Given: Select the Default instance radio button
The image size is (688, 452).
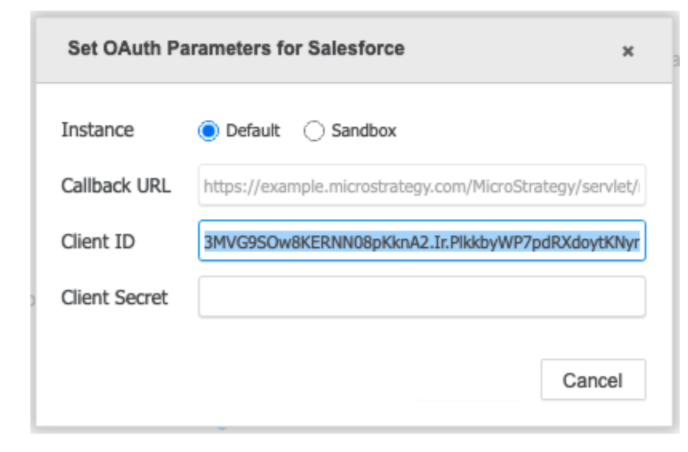Looking at the screenshot, I should pos(208,130).
